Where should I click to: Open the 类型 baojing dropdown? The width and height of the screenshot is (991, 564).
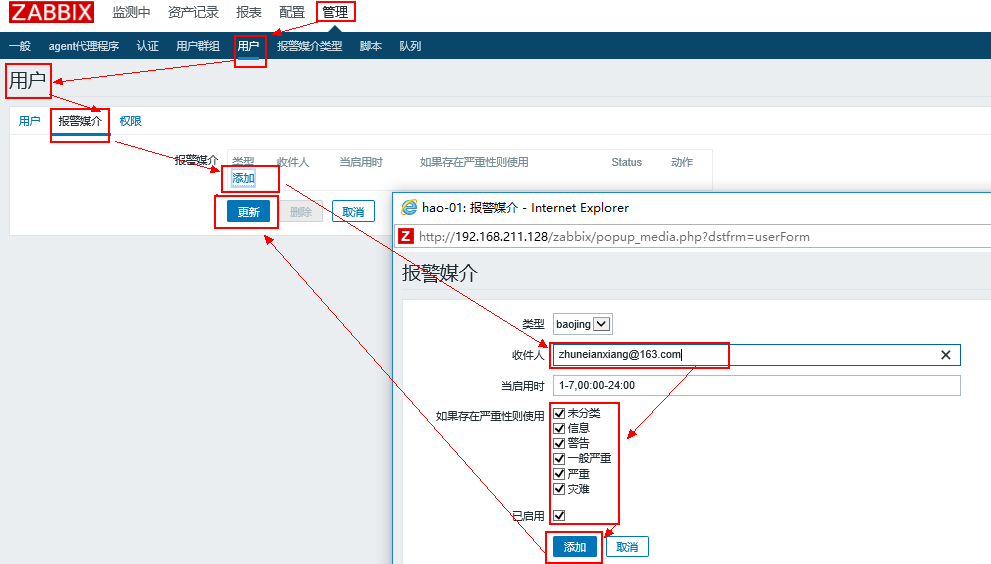tap(582, 324)
